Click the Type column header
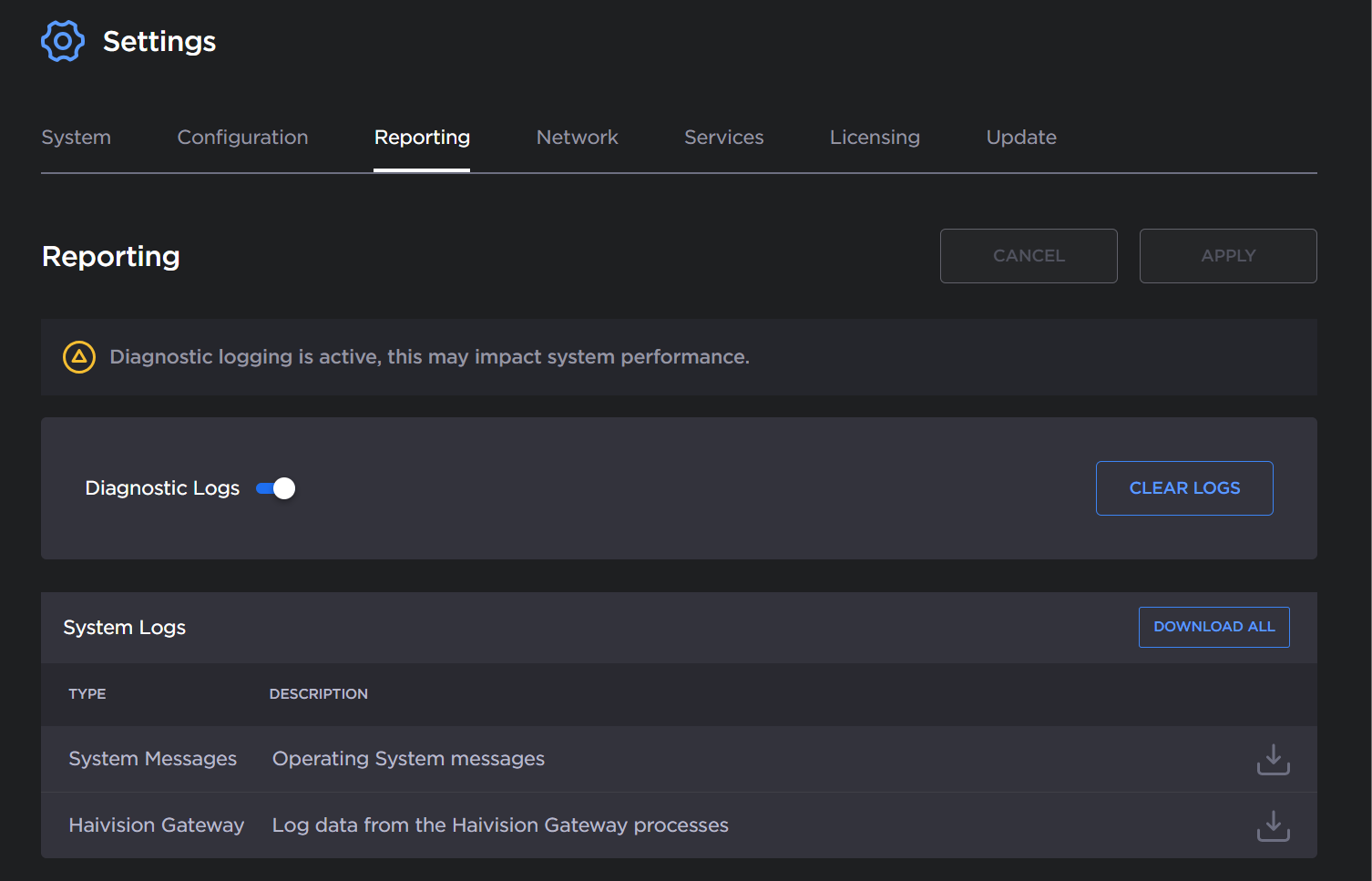The width and height of the screenshot is (1372, 881). point(87,694)
